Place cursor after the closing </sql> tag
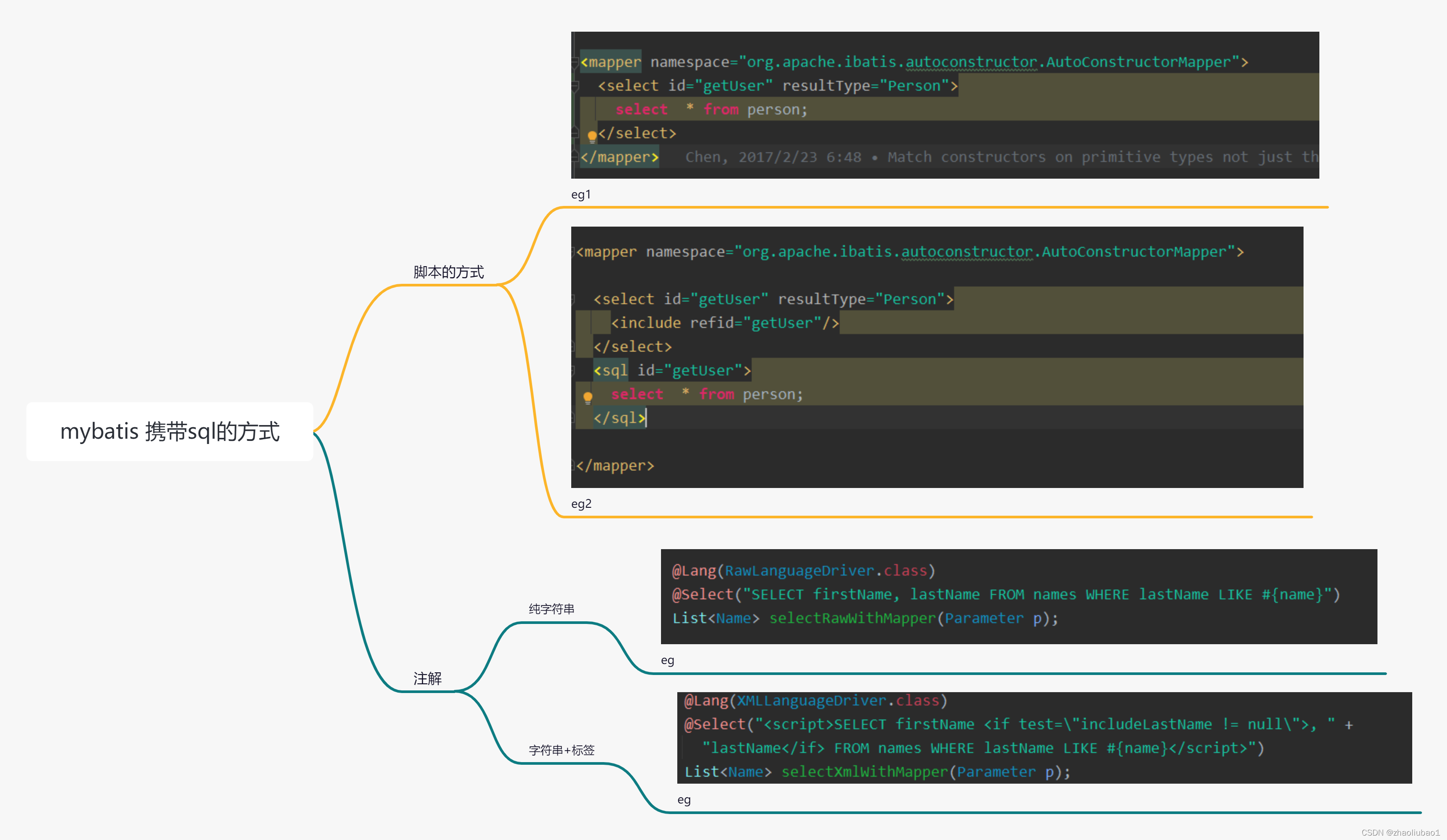Viewport: 1447px width, 840px height. coord(646,418)
